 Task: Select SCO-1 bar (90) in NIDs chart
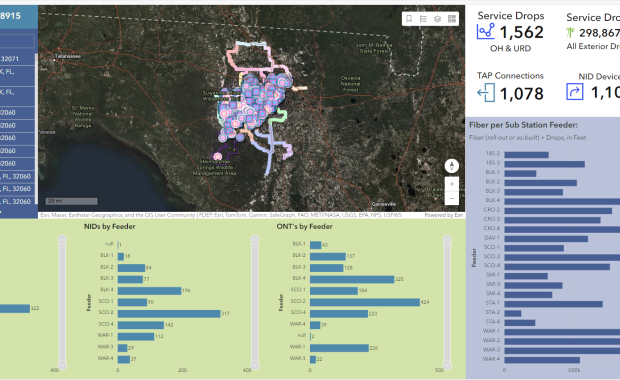(132, 302)
